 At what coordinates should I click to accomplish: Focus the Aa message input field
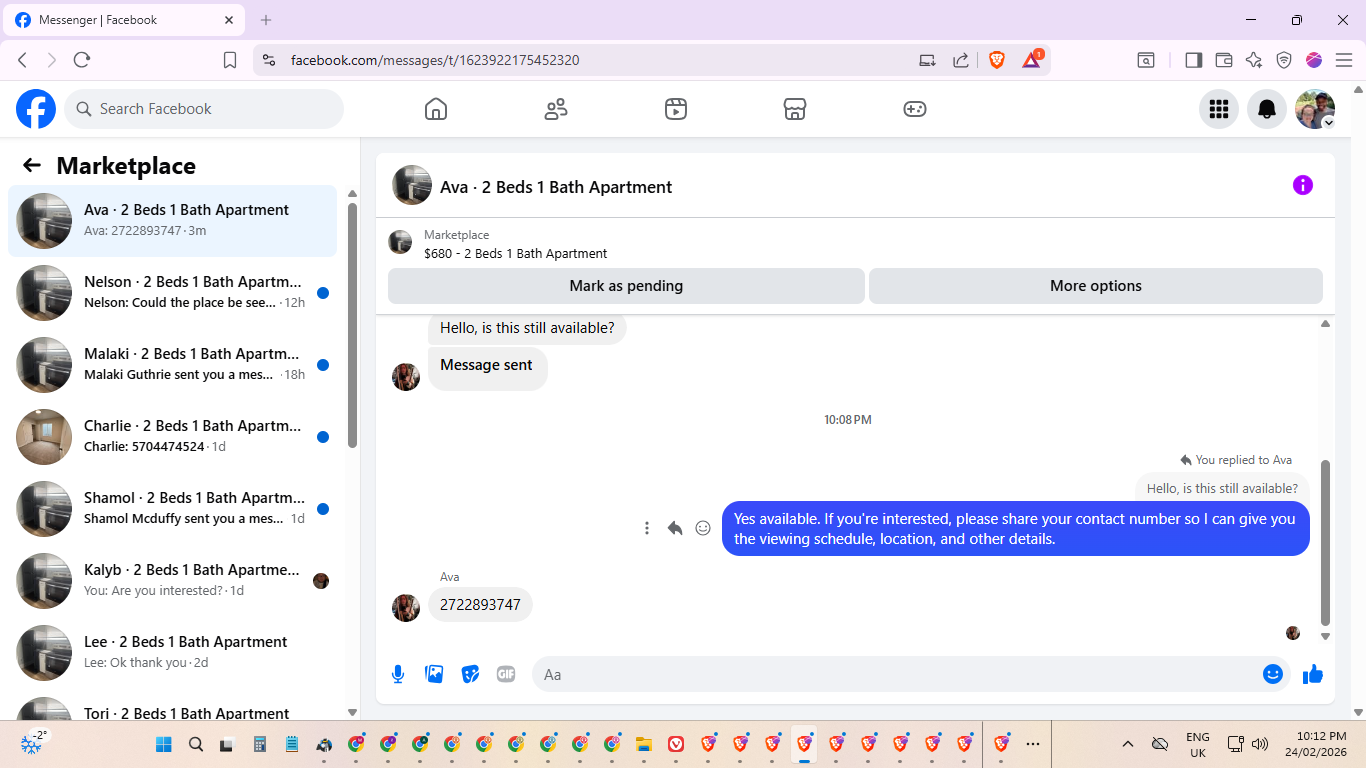910,674
